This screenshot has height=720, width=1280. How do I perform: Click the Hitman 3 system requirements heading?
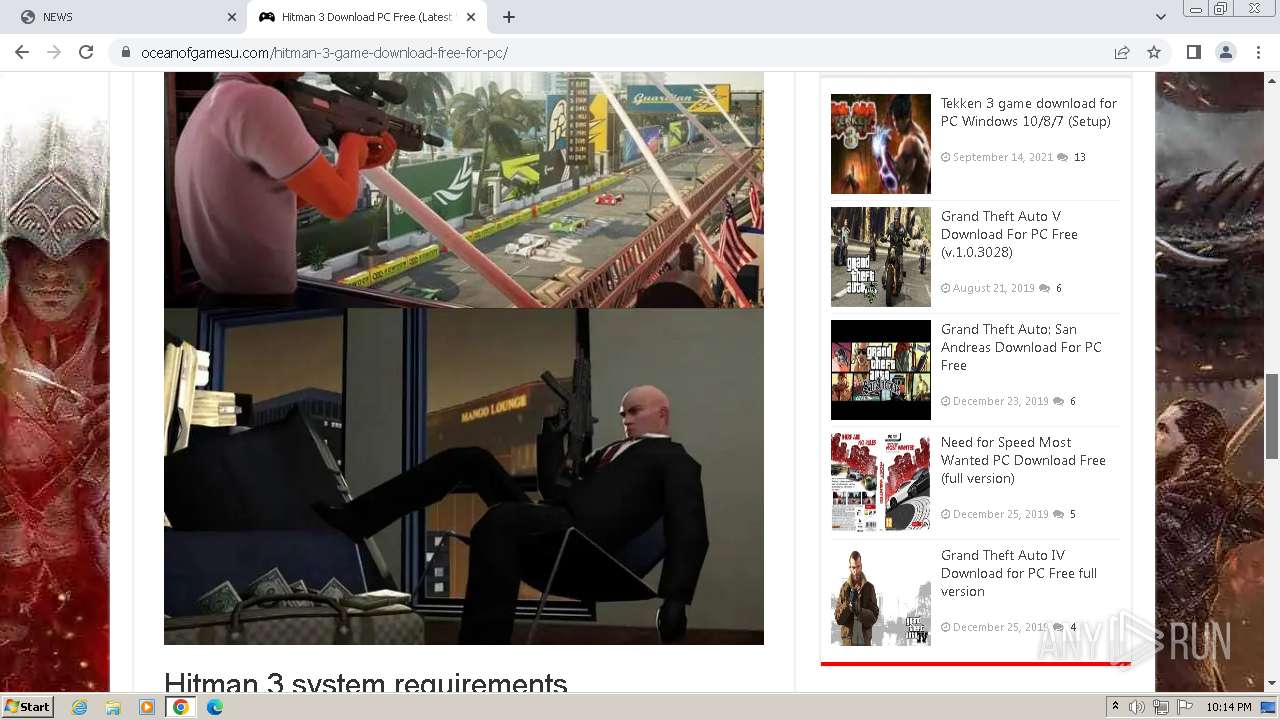click(366, 682)
